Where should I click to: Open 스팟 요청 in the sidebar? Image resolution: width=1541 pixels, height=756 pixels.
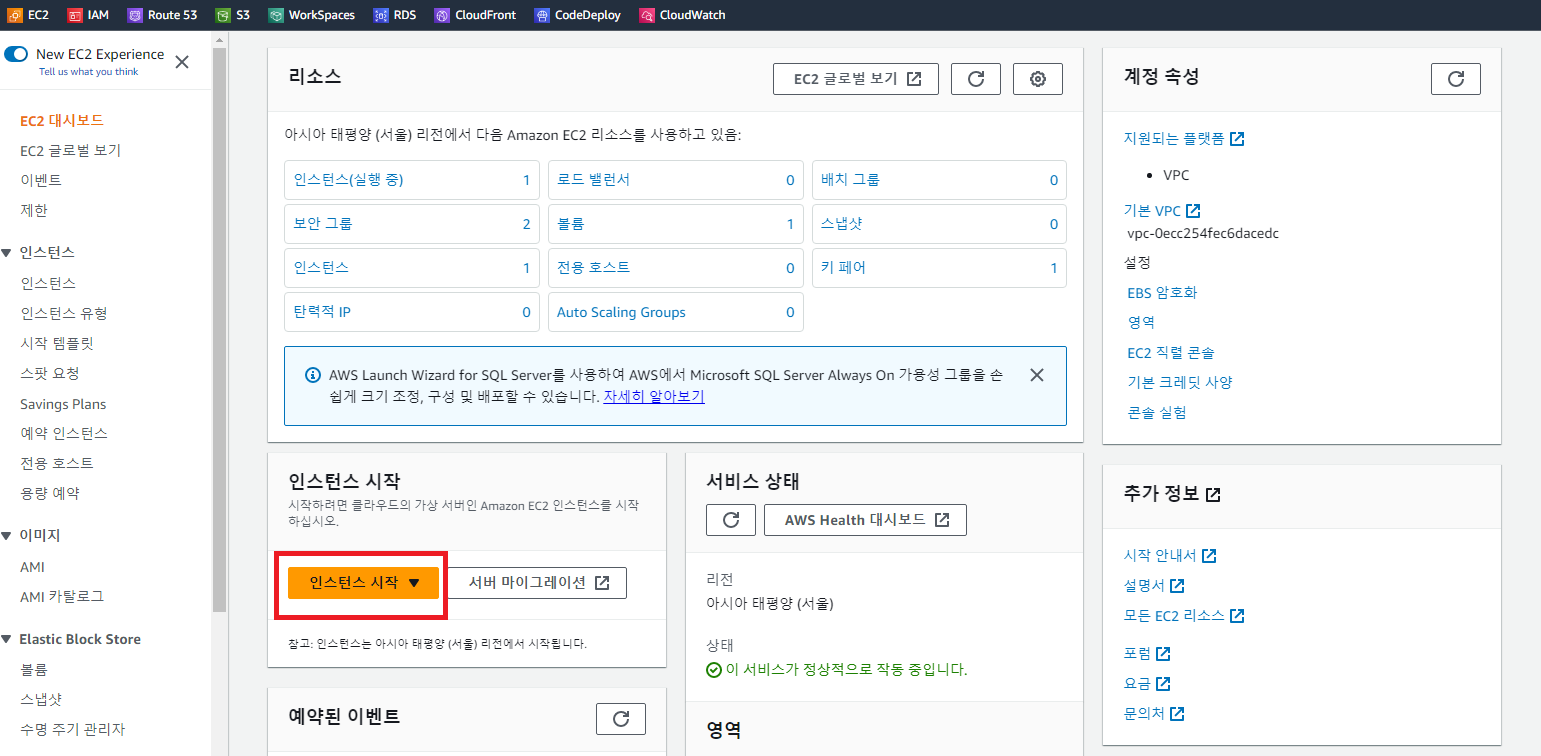(50, 373)
